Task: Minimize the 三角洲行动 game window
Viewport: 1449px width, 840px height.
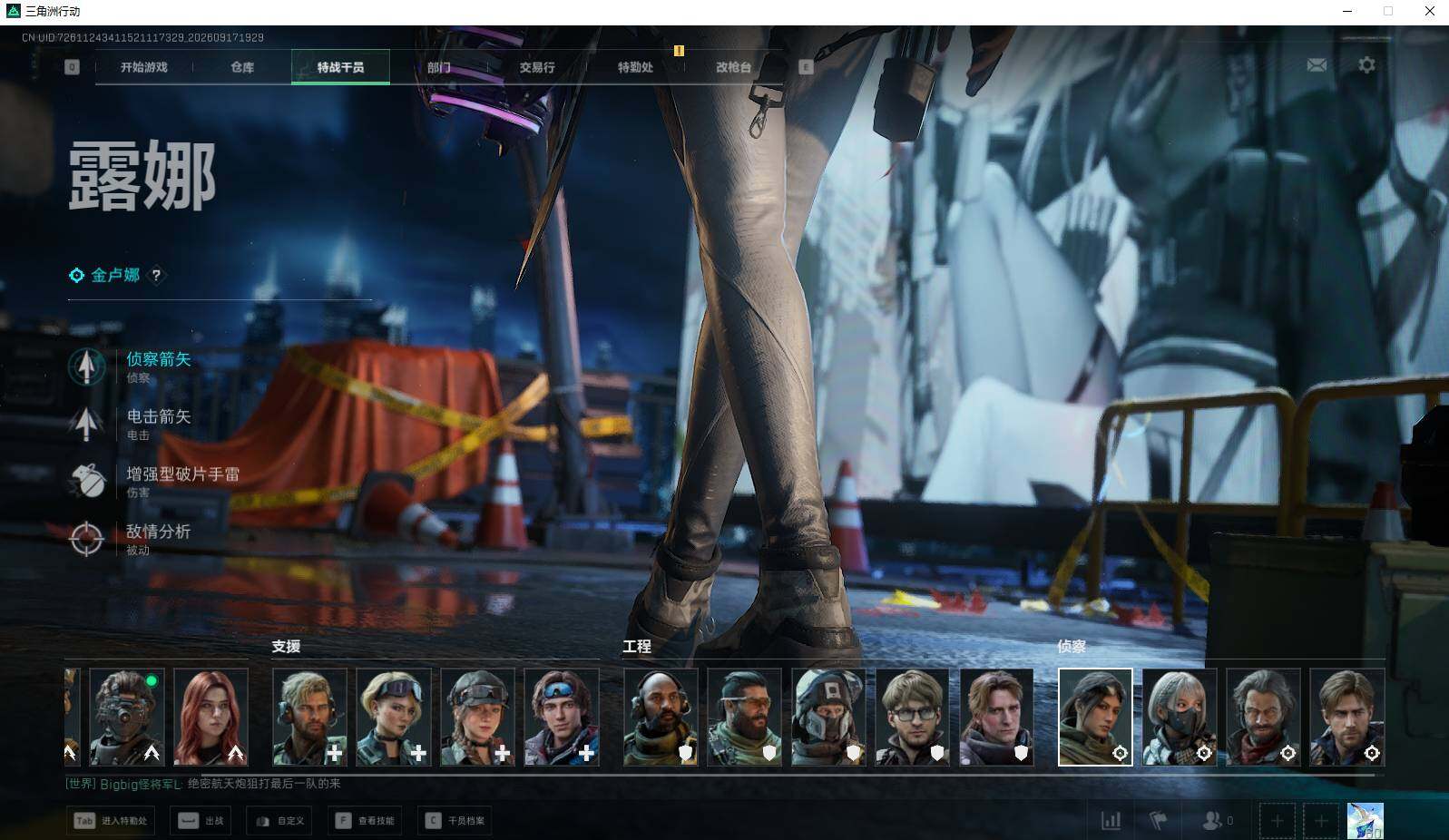Action: (1347, 11)
